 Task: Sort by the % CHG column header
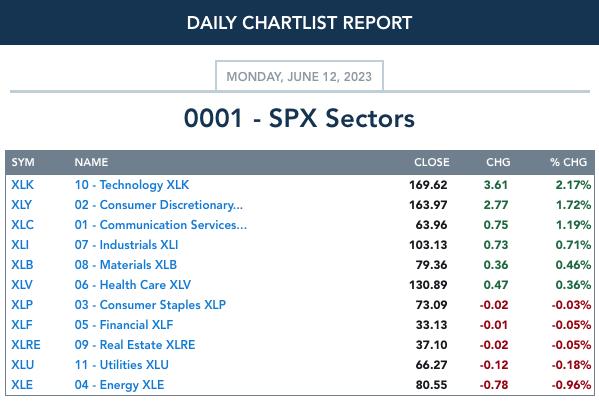568,162
